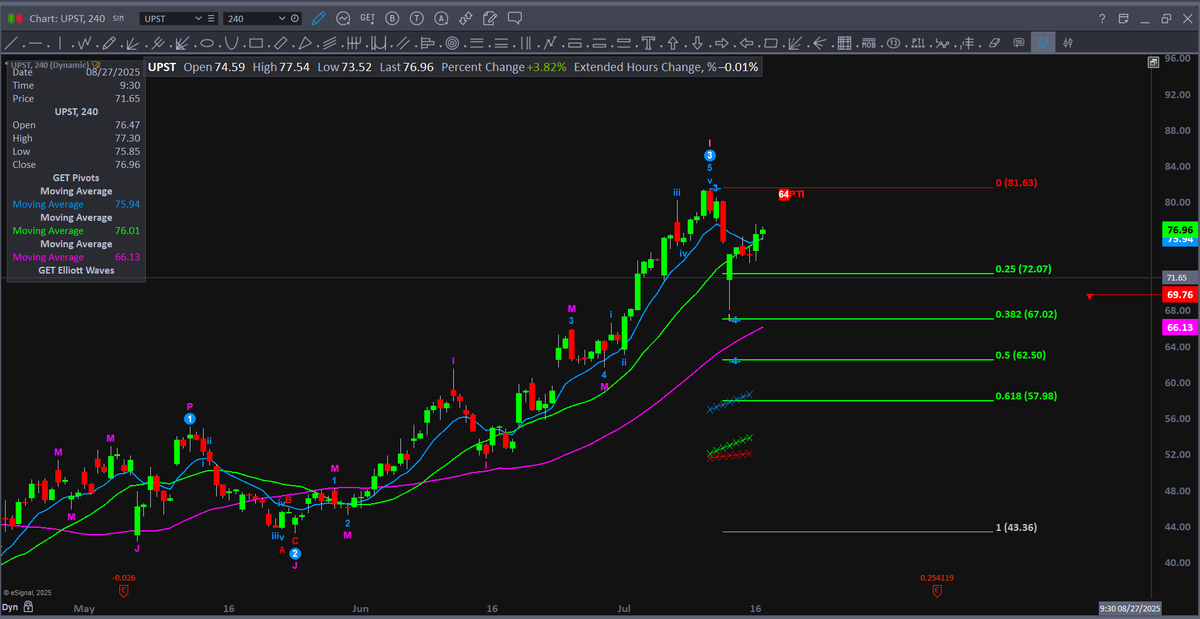Select the zigzag wave drawing tool
Image resolution: width=1200 pixels, height=619 pixels.
[84, 43]
